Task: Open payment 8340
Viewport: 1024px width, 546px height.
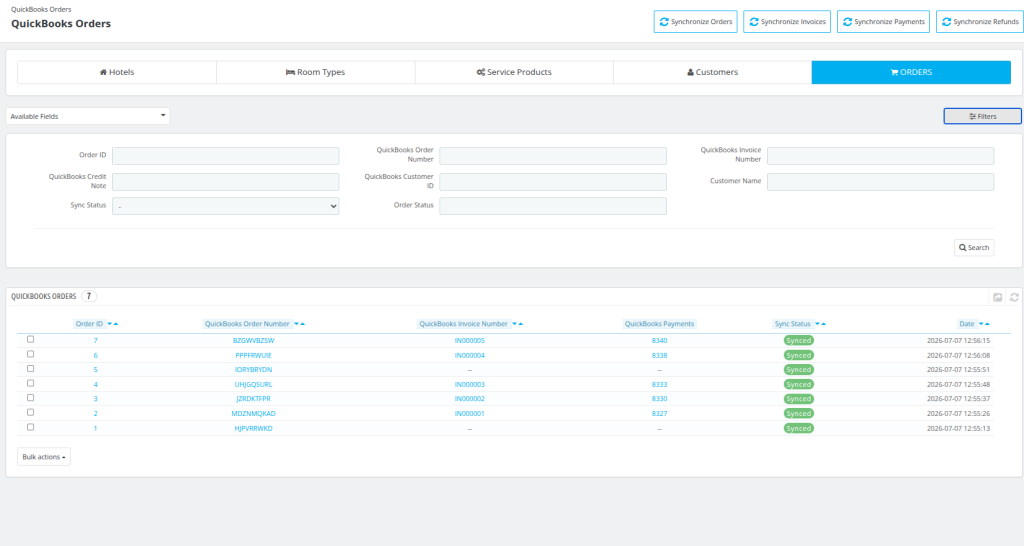Action: pos(660,340)
